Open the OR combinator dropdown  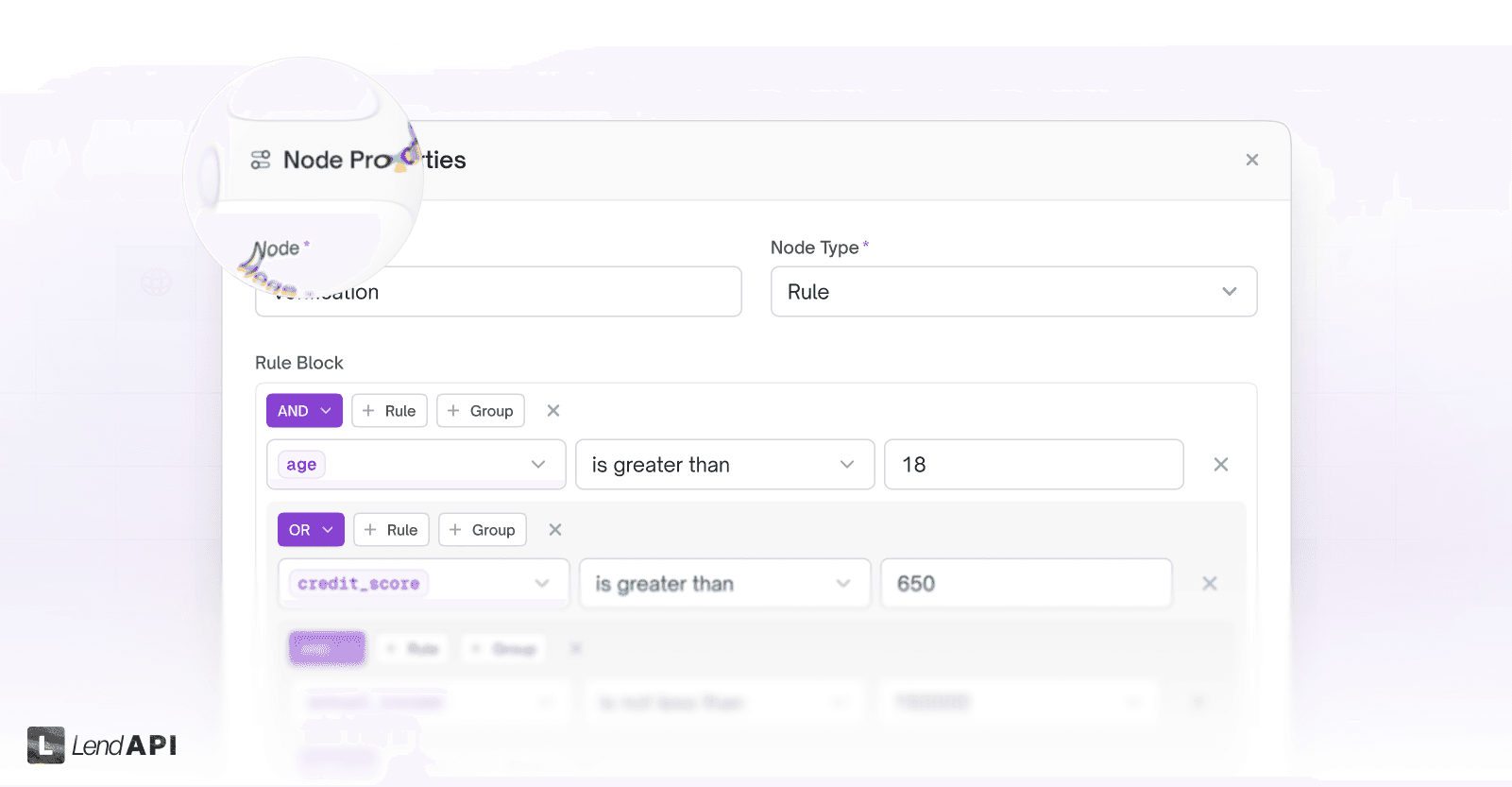[311, 530]
